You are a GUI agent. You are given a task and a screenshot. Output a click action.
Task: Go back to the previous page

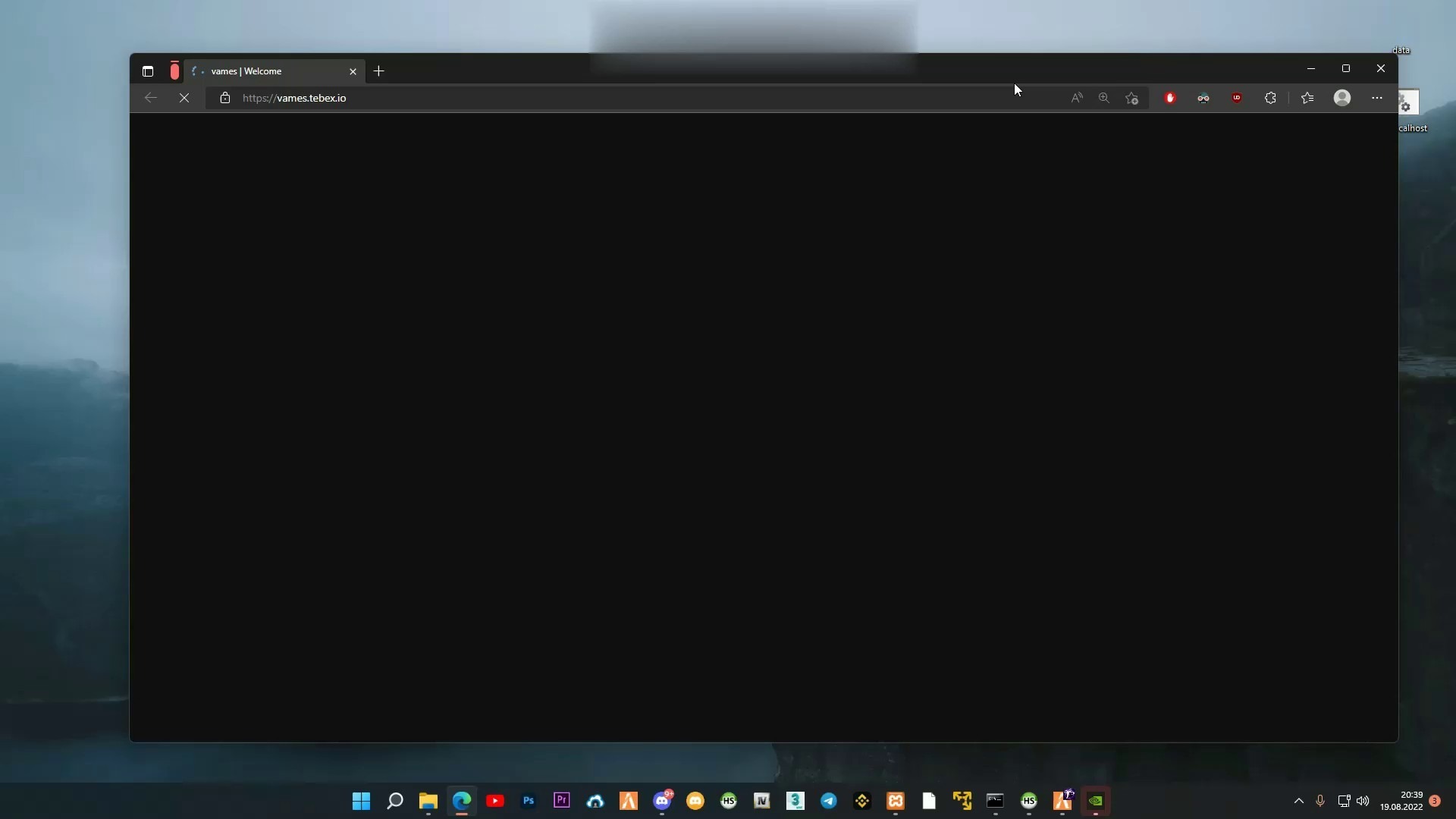point(150,98)
